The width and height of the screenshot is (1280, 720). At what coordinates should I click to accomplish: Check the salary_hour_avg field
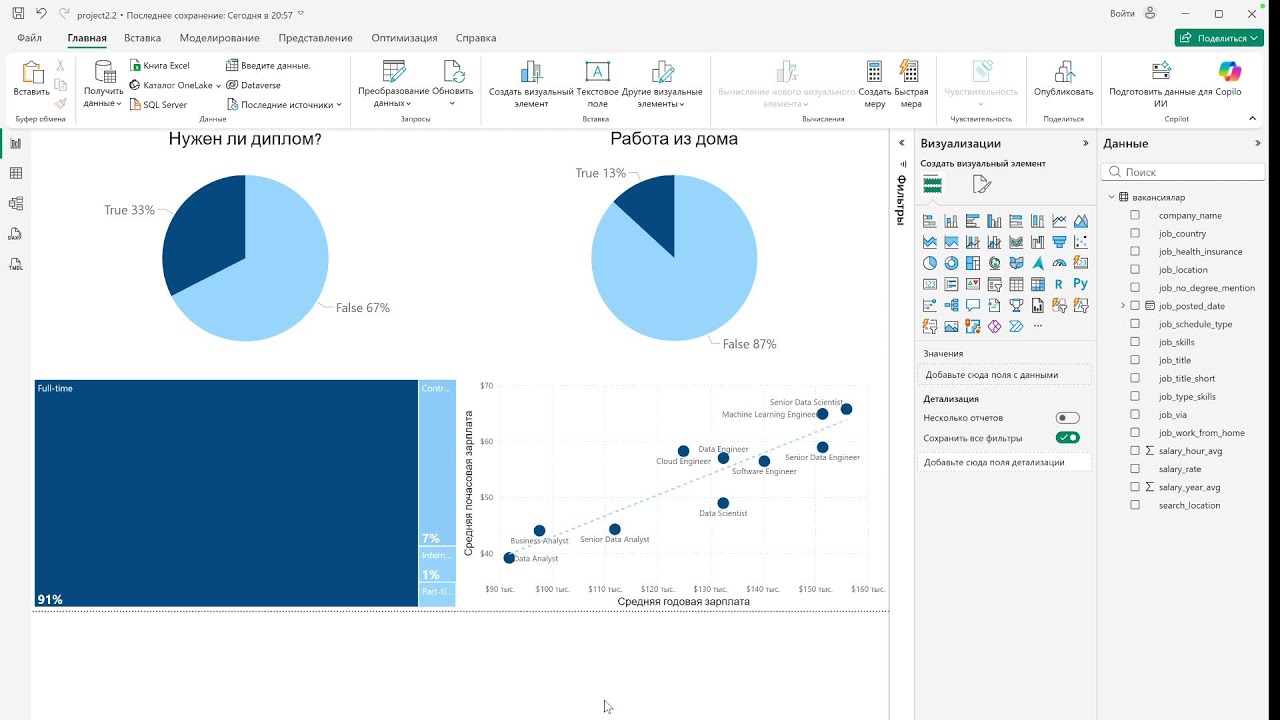(x=1135, y=451)
